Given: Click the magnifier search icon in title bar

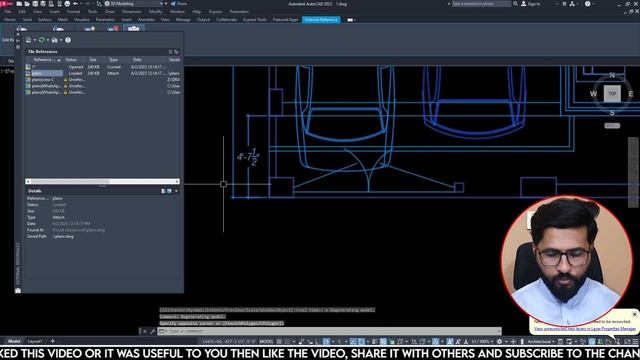Looking at the screenshot, I should pyautogui.click(x=516, y=4).
